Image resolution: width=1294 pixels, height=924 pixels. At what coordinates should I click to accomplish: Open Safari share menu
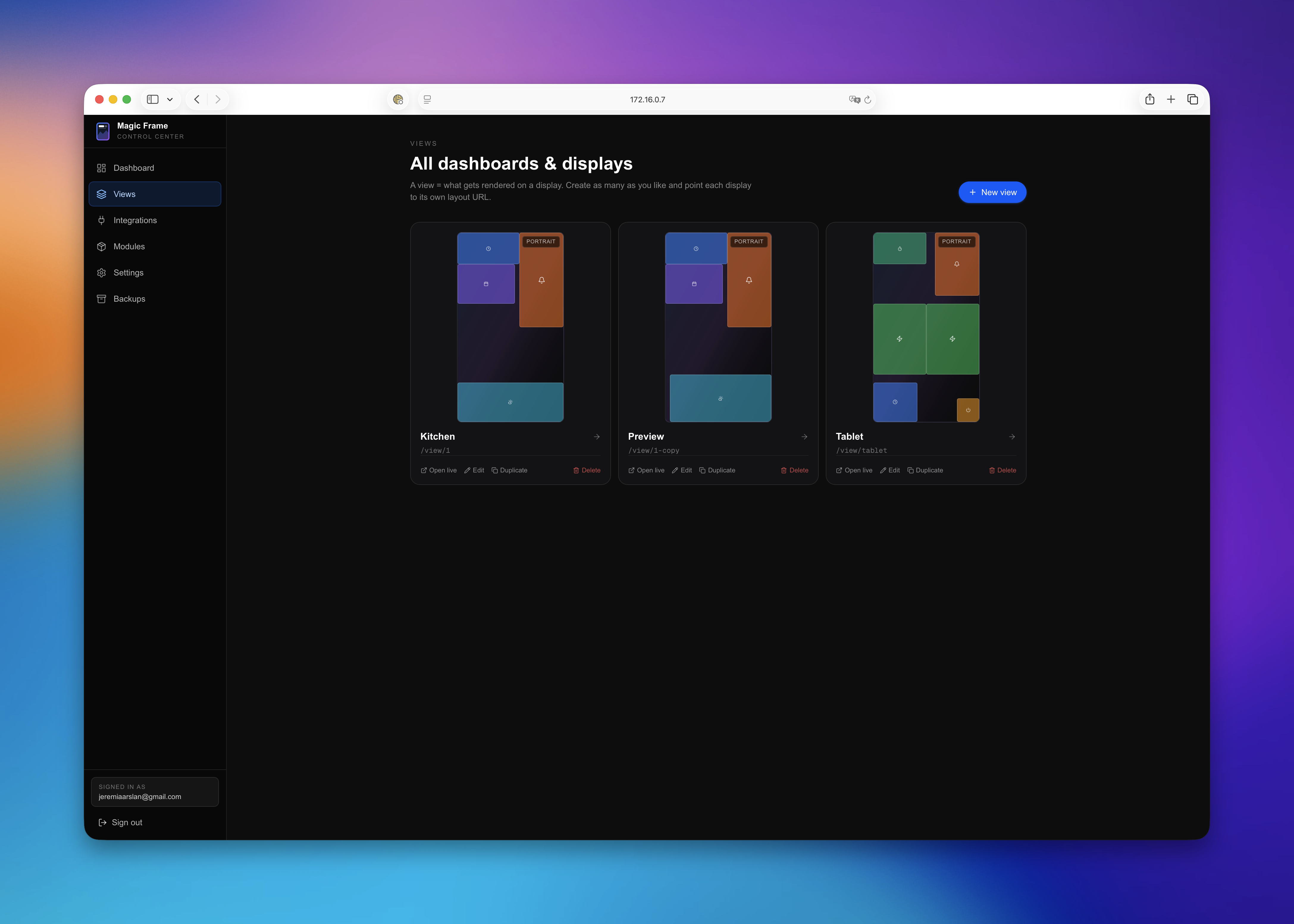point(1150,100)
